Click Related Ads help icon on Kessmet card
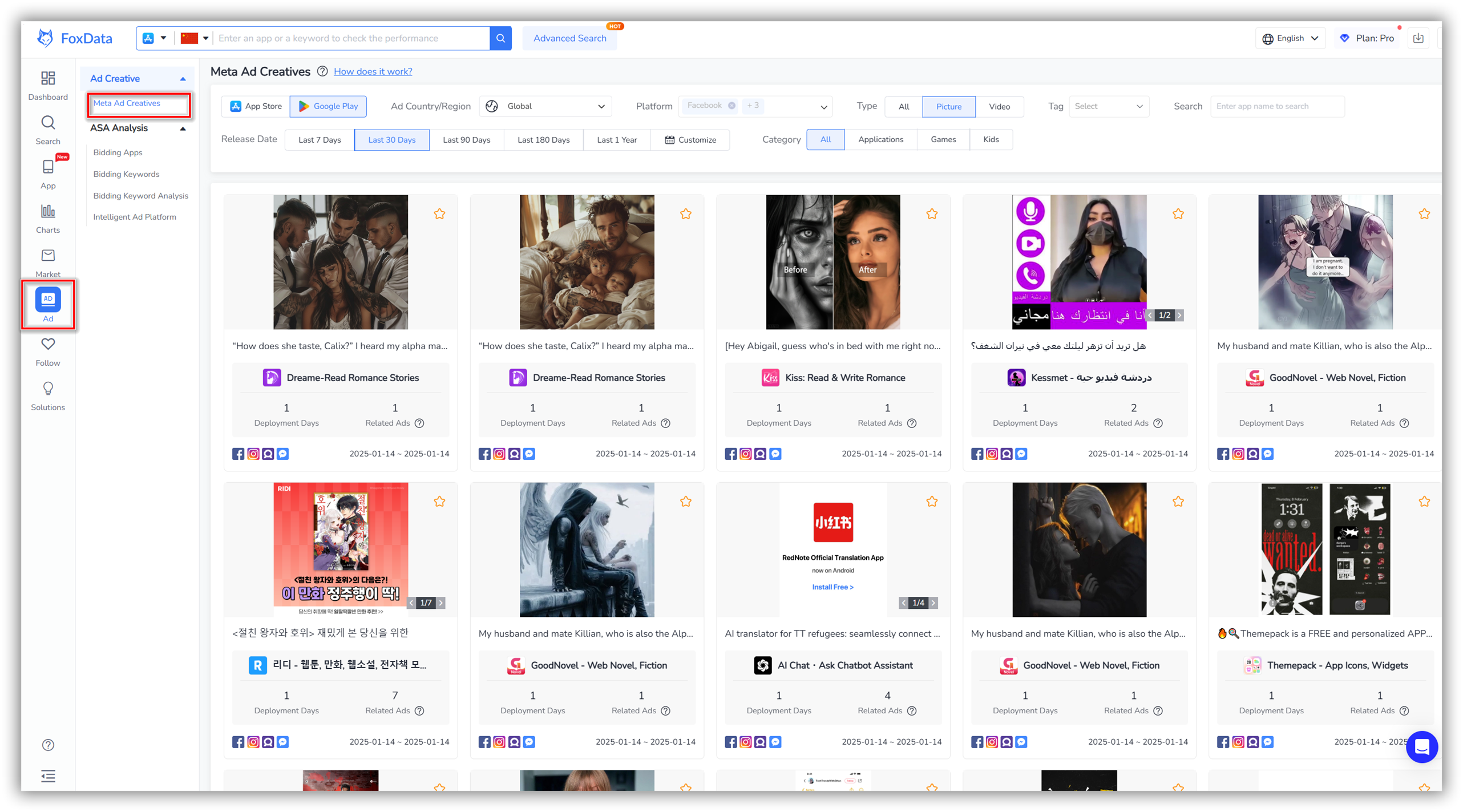 (1158, 423)
